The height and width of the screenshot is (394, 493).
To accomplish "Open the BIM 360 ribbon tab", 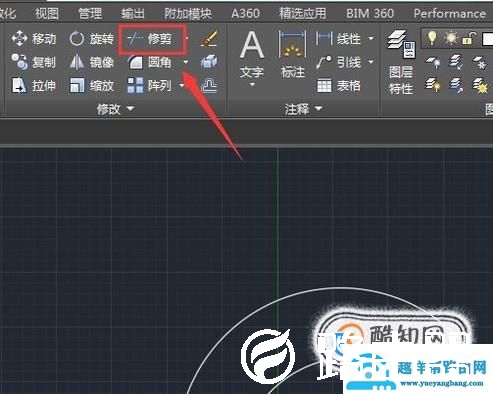I will 370,13.
